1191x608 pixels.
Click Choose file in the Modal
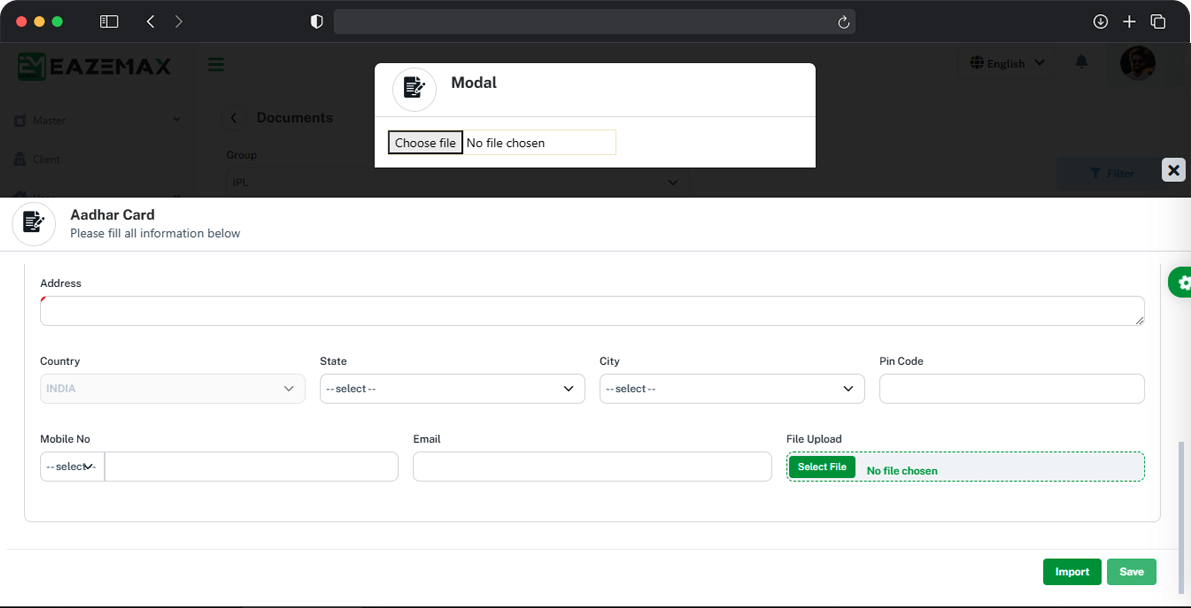coord(425,143)
